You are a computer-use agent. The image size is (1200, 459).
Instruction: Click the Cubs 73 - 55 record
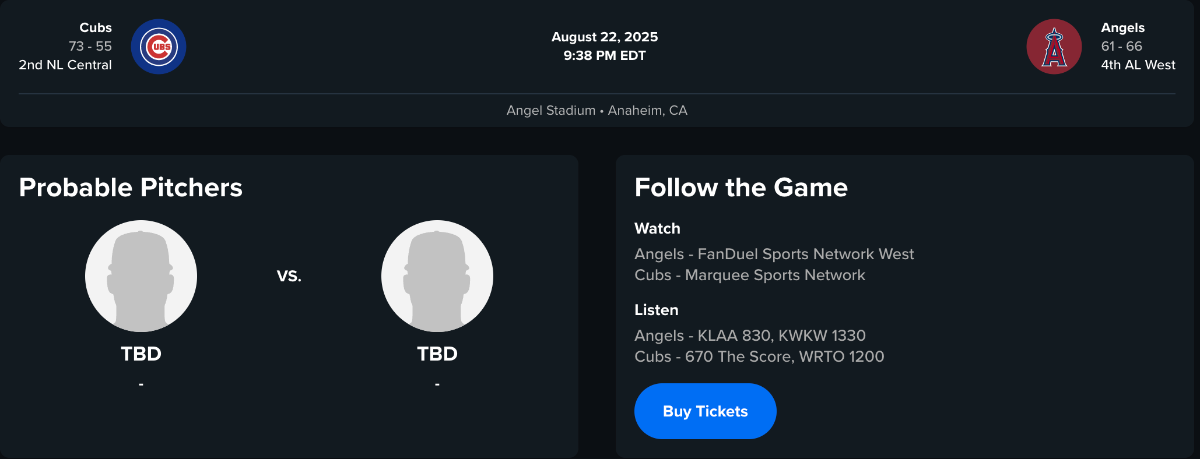91,46
